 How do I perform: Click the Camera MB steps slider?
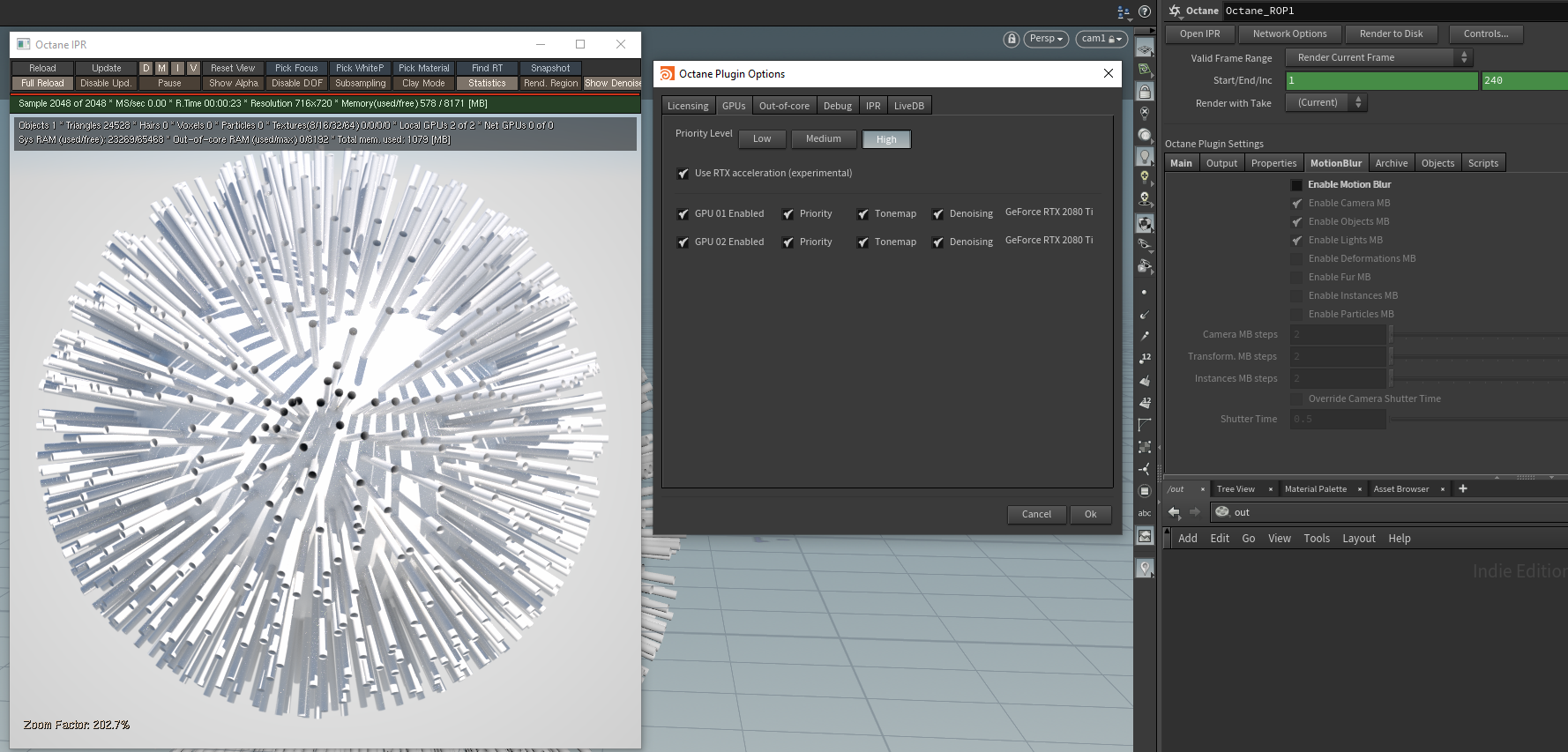tap(1478, 335)
